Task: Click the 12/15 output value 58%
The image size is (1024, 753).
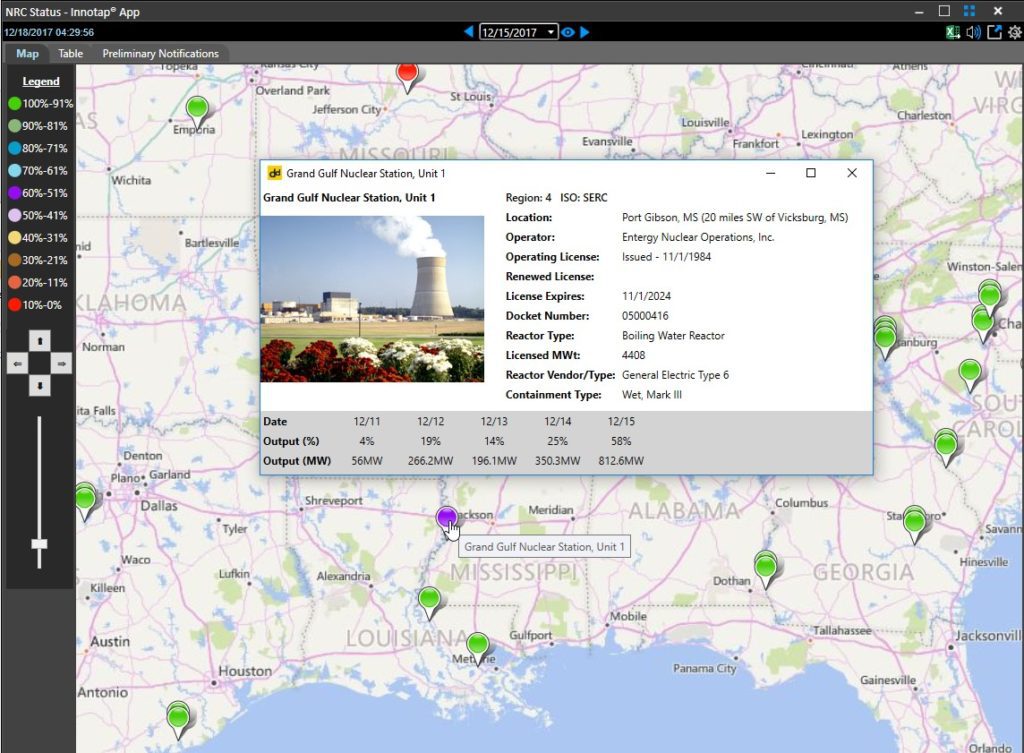Action: pos(620,441)
